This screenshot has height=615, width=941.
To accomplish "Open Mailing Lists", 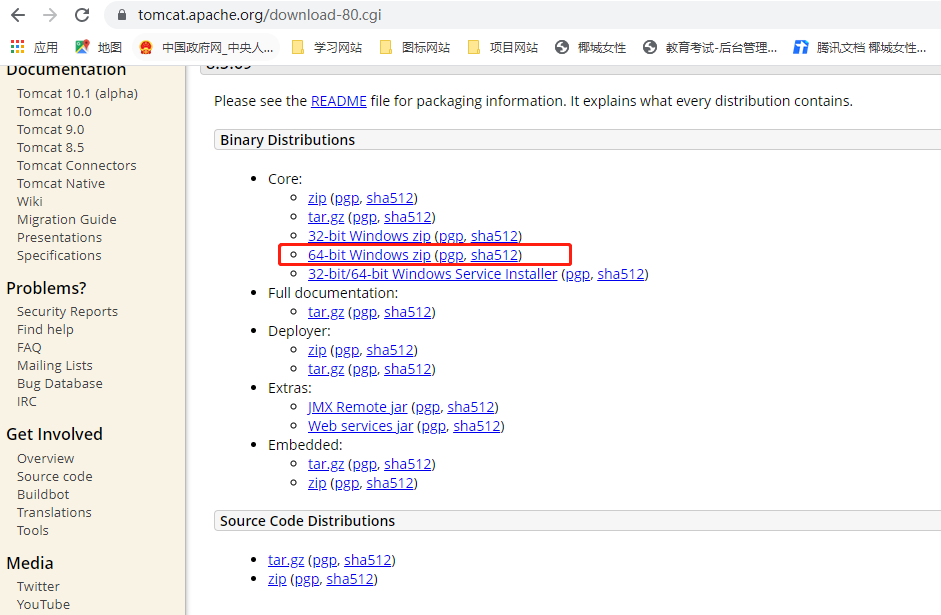I will pyautogui.click(x=55, y=365).
